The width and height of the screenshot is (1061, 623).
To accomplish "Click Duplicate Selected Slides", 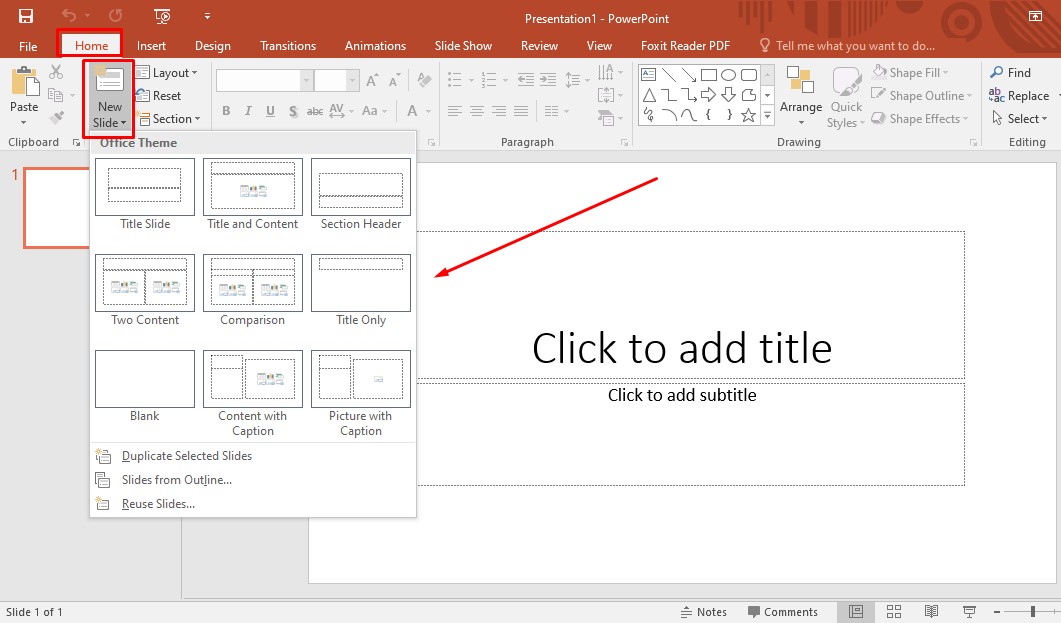I will [x=185, y=455].
